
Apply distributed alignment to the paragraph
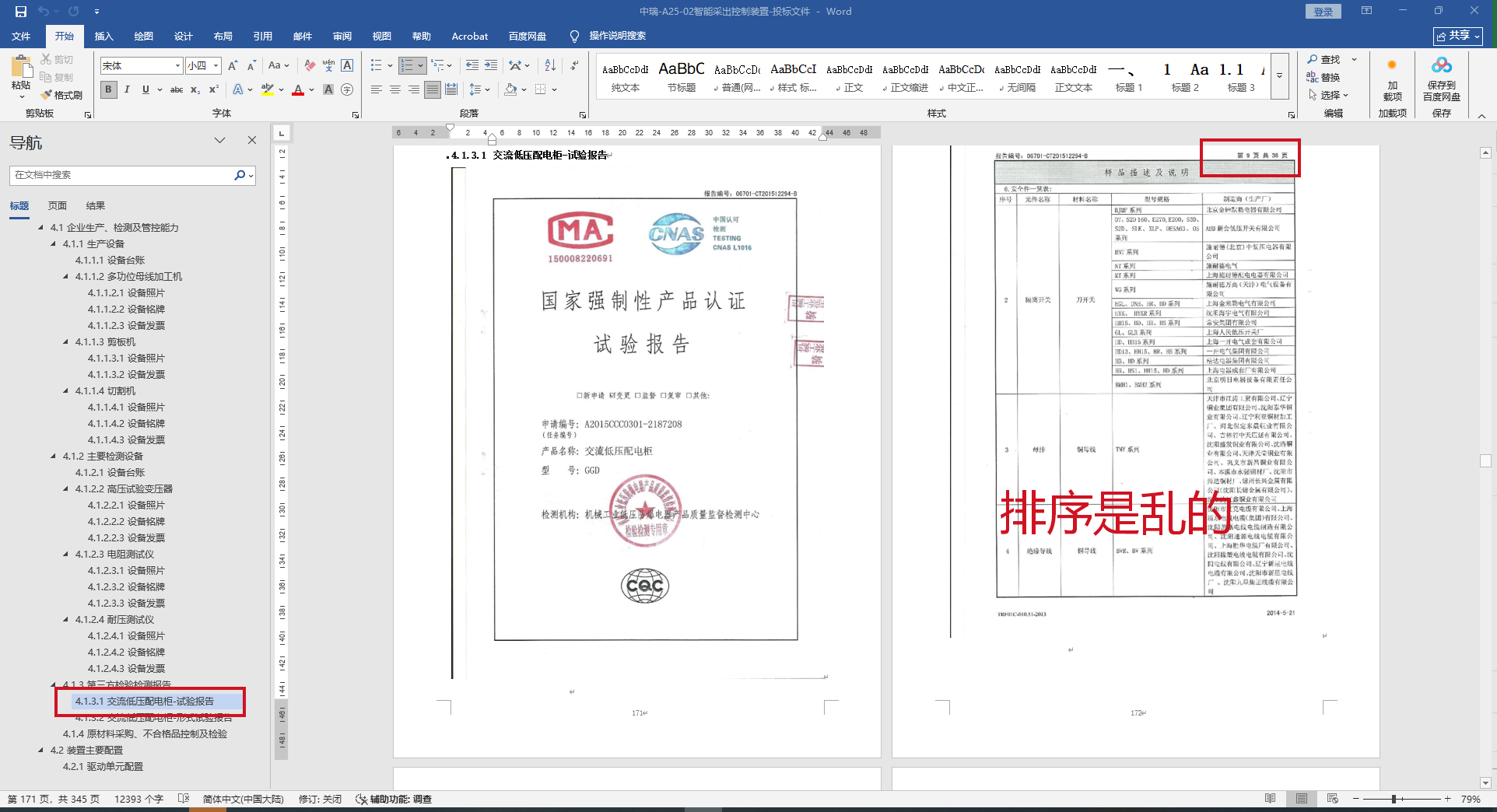[451, 89]
